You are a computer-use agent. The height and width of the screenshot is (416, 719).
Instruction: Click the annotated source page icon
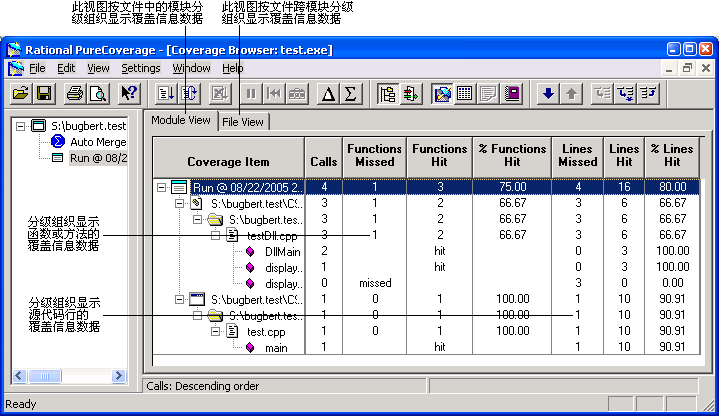(488, 94)
